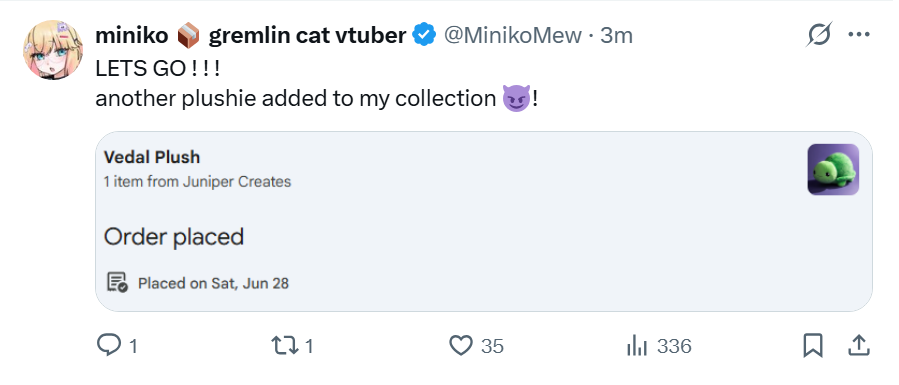This screenshot has height=385, width=899.
Task: Click the repost arrows icon
Action: (x=285, y=345)
